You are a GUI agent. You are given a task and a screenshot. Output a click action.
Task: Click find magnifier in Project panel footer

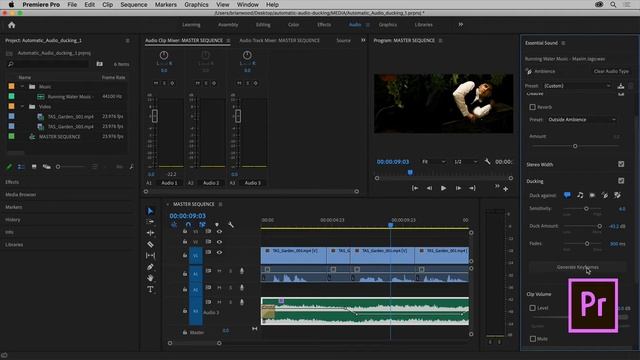point(131,167)
